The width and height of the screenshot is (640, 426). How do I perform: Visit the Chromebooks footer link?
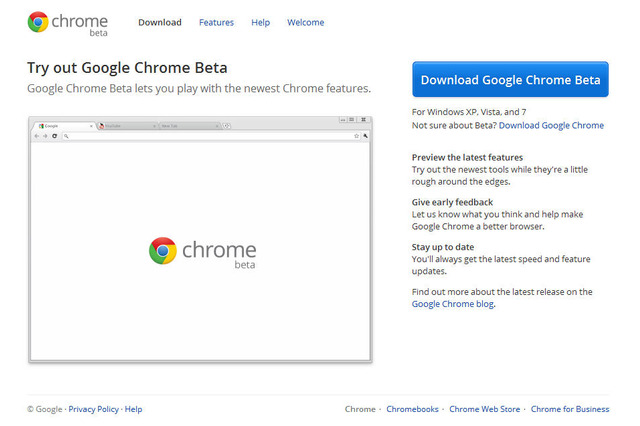click(412, 409)
